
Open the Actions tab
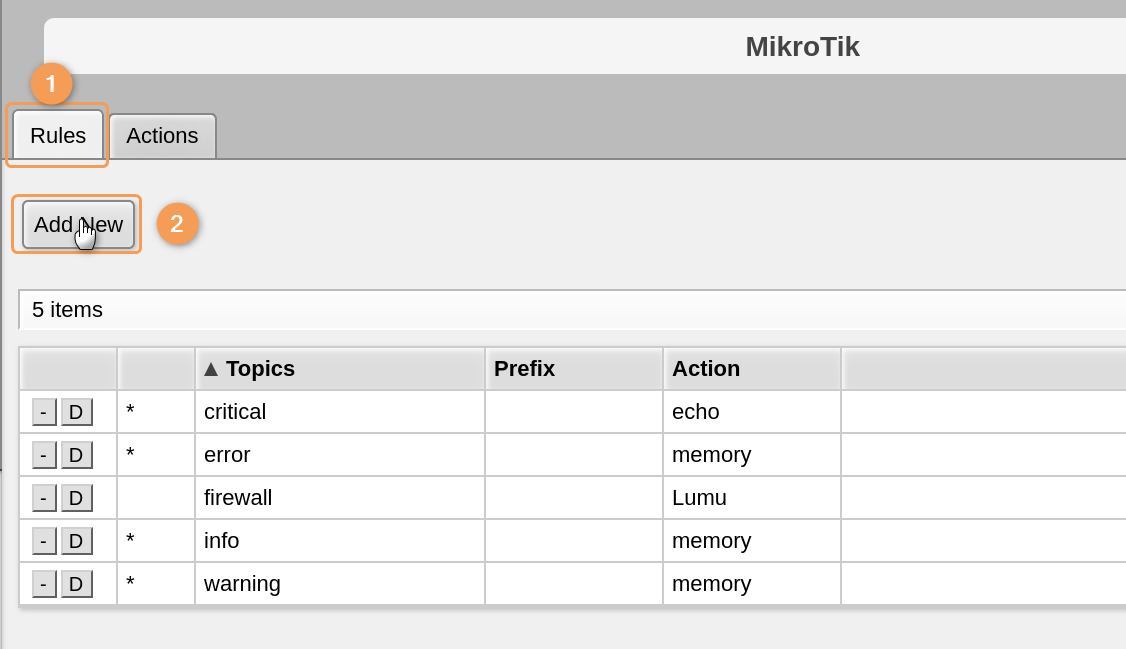tap(162, 136)
